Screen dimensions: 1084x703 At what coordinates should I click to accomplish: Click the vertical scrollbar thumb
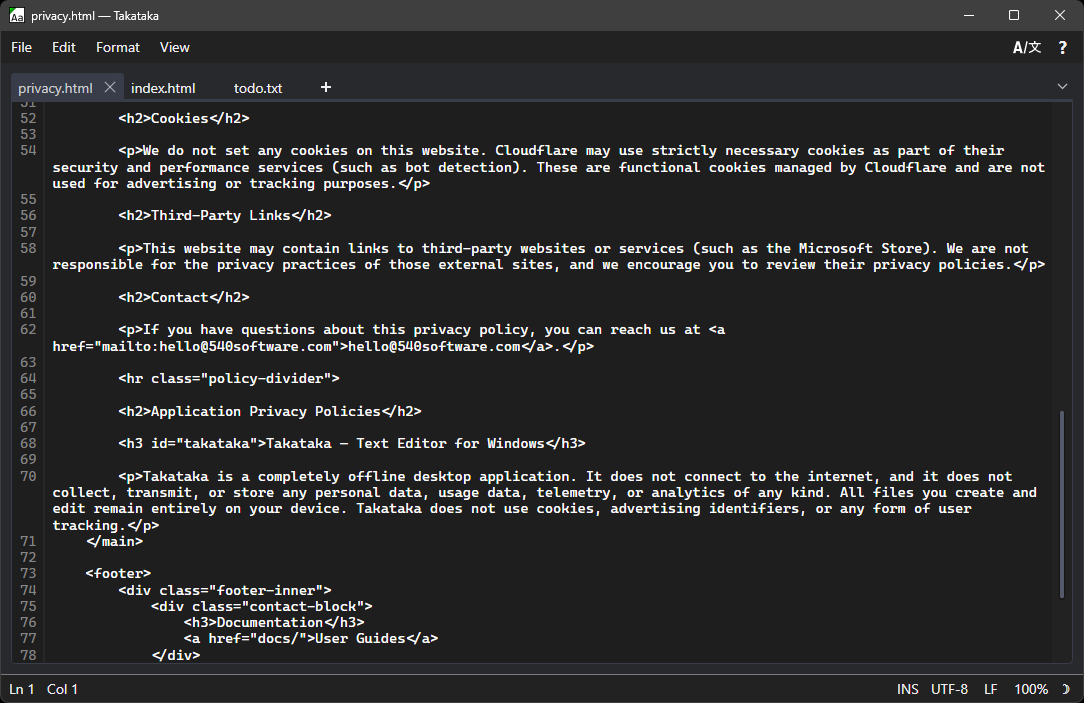(1062, 504)
